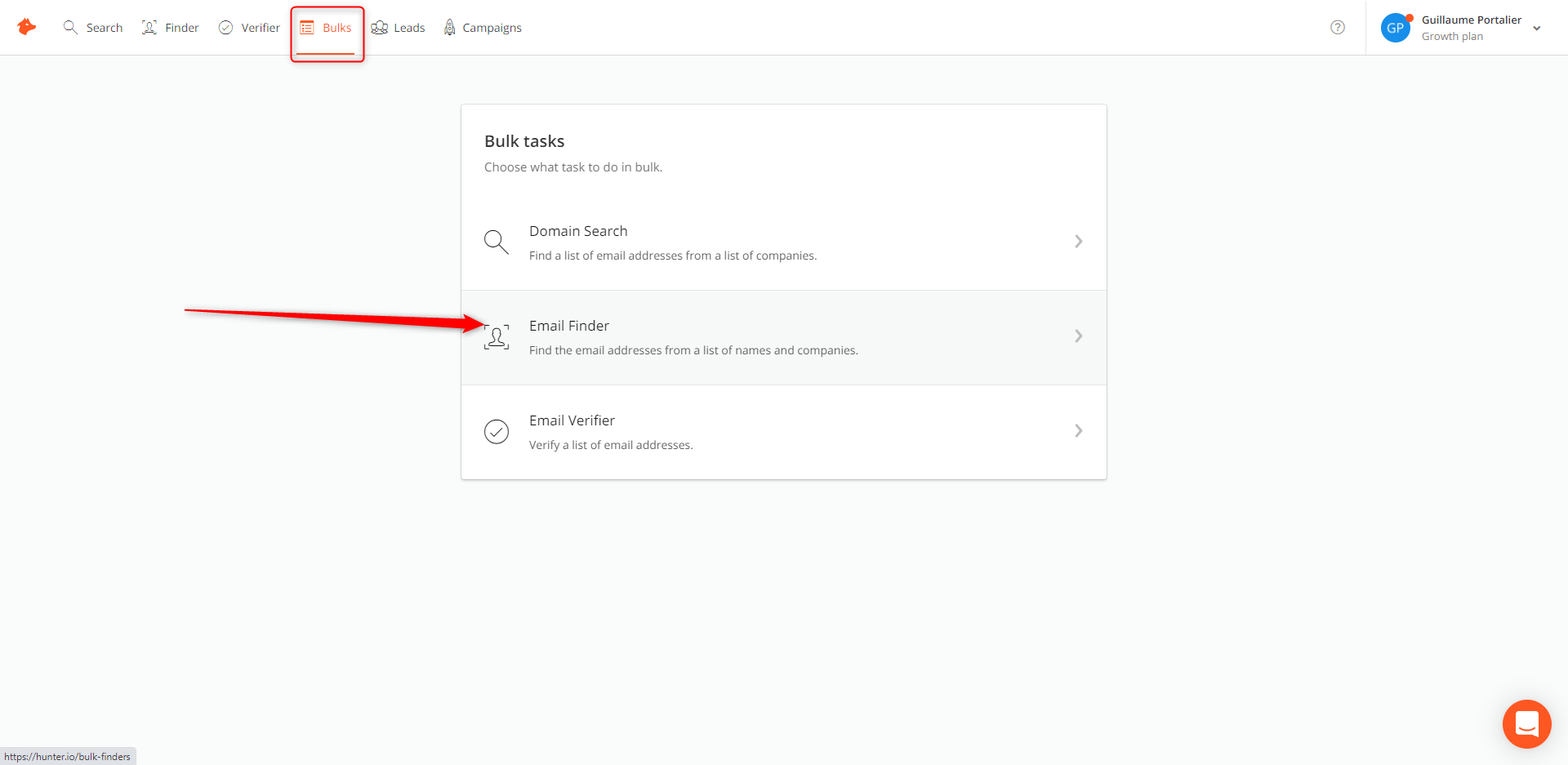Open the Leads nav item
Screen dimensions: 1568x765
click(398, 28)
